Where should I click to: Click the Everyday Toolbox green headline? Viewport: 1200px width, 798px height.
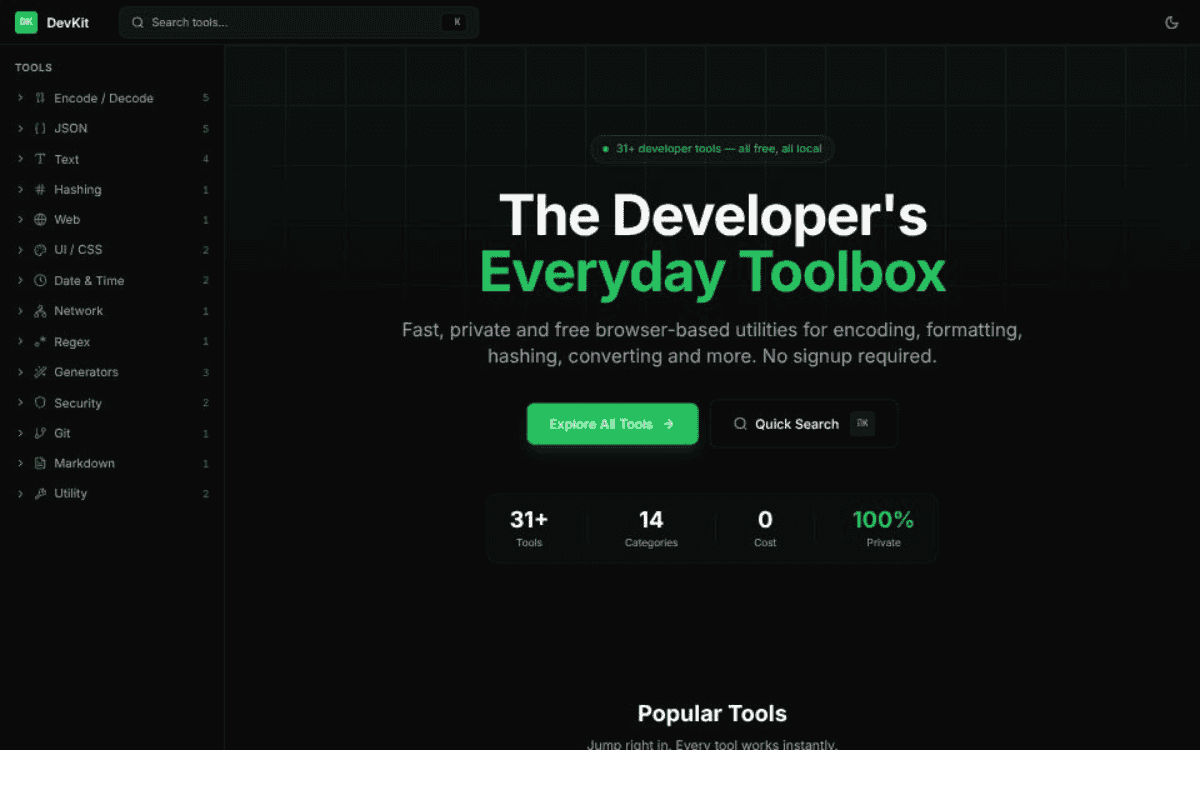tap(712, 272)
